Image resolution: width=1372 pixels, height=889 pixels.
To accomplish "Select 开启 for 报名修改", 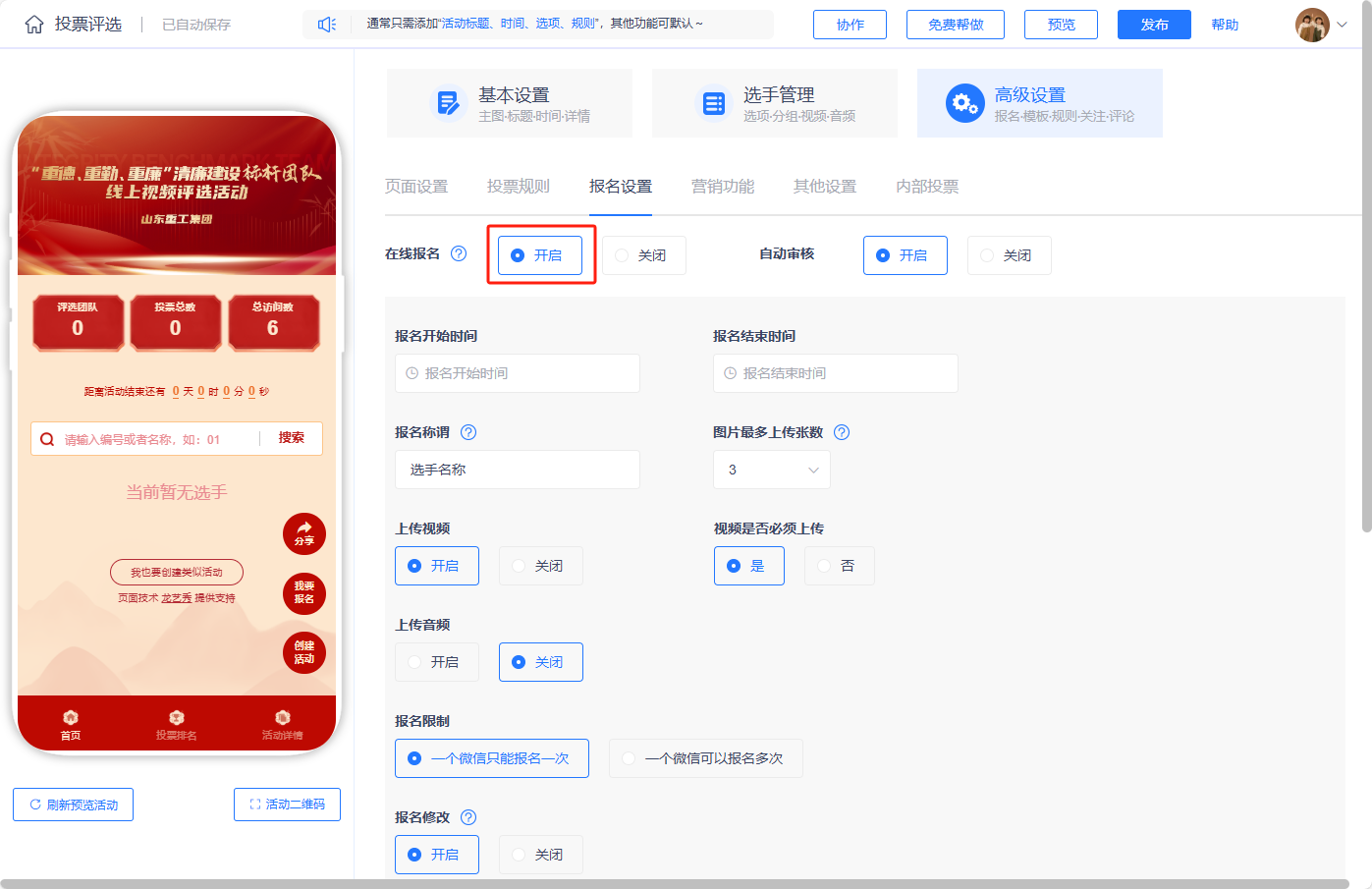I will coord(437,855).
